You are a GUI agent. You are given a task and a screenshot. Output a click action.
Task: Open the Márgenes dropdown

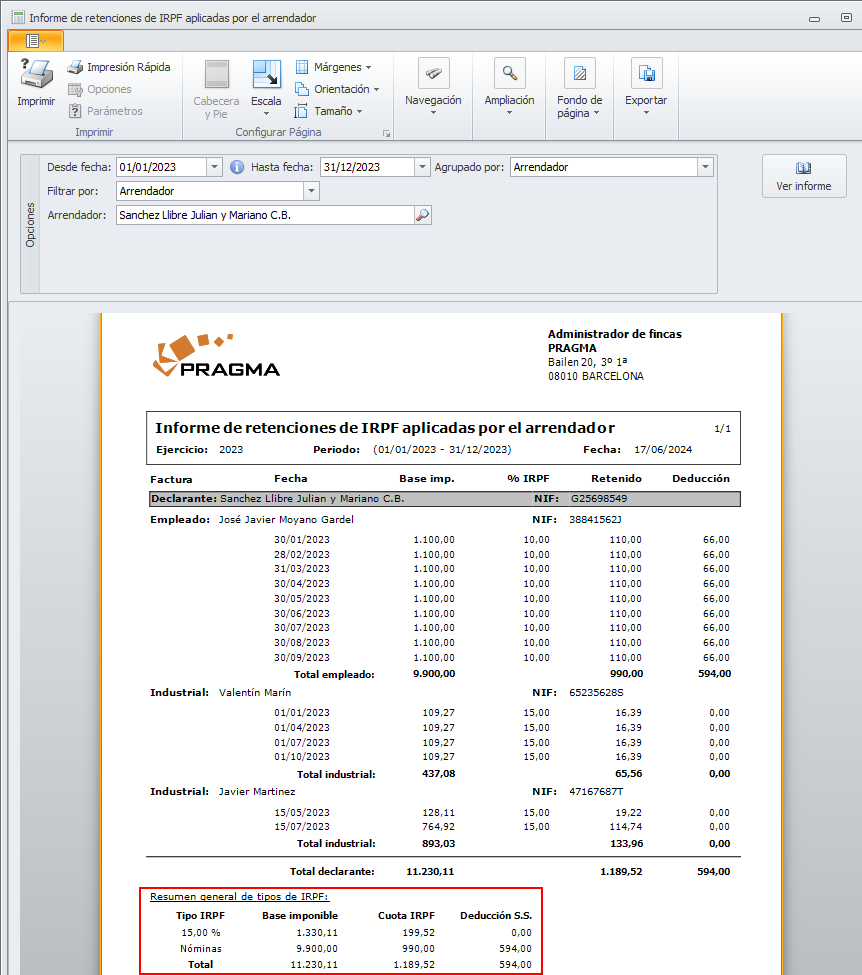pos(333,67)
